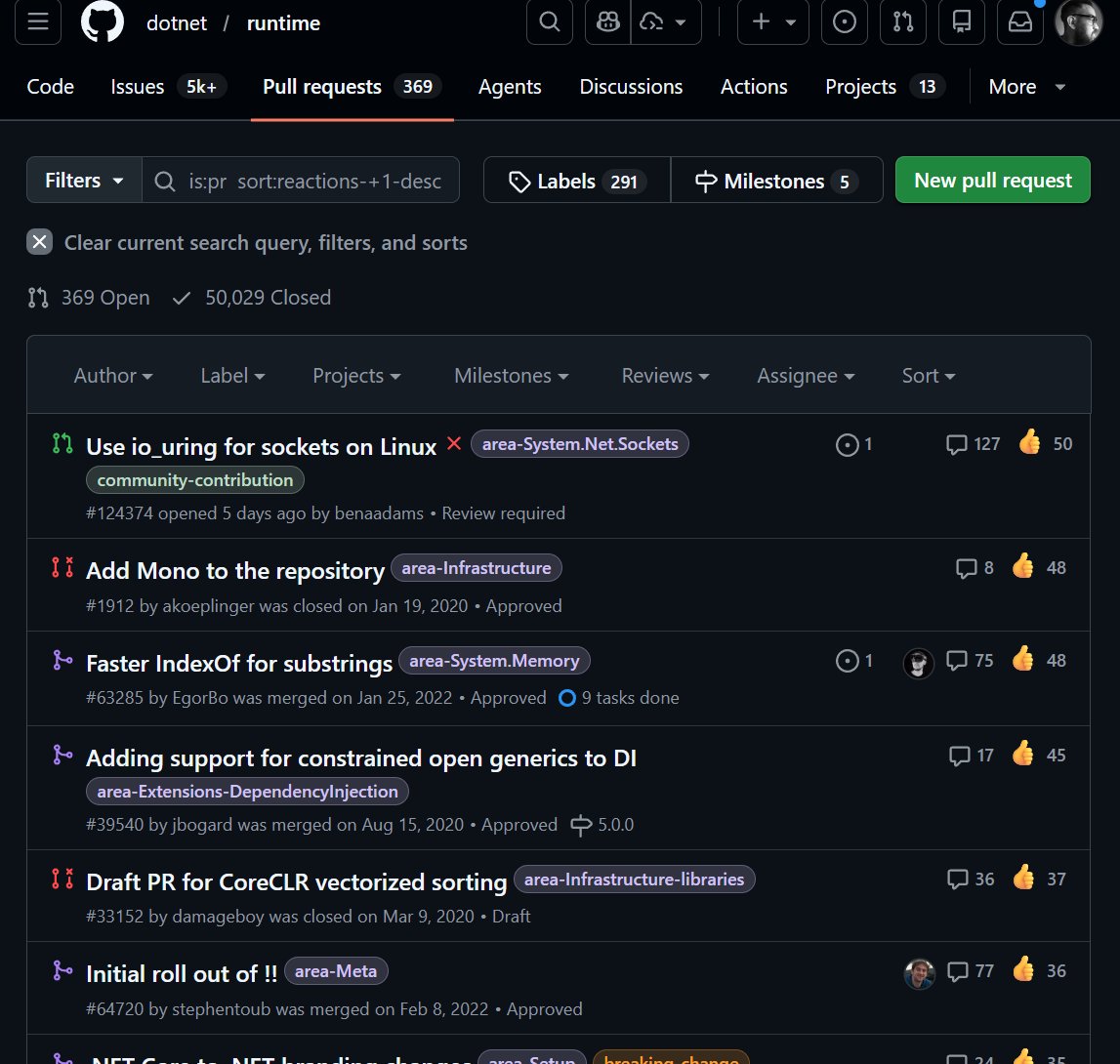This screenshot has height=1064, width=1120.
Task: Open the Milestones list button
Action: coord(776,180)
